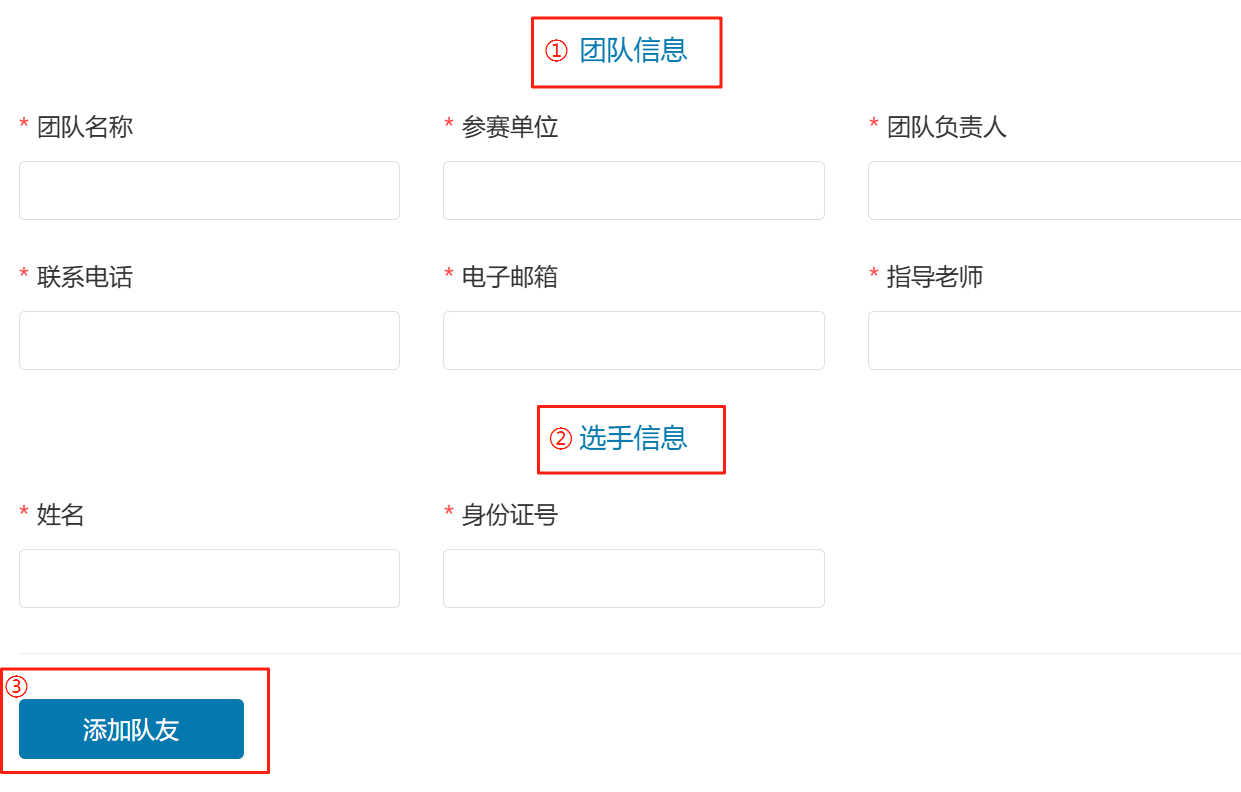Click inside the 团队名称 input field
1241x792 pixels.
[209, 190]
